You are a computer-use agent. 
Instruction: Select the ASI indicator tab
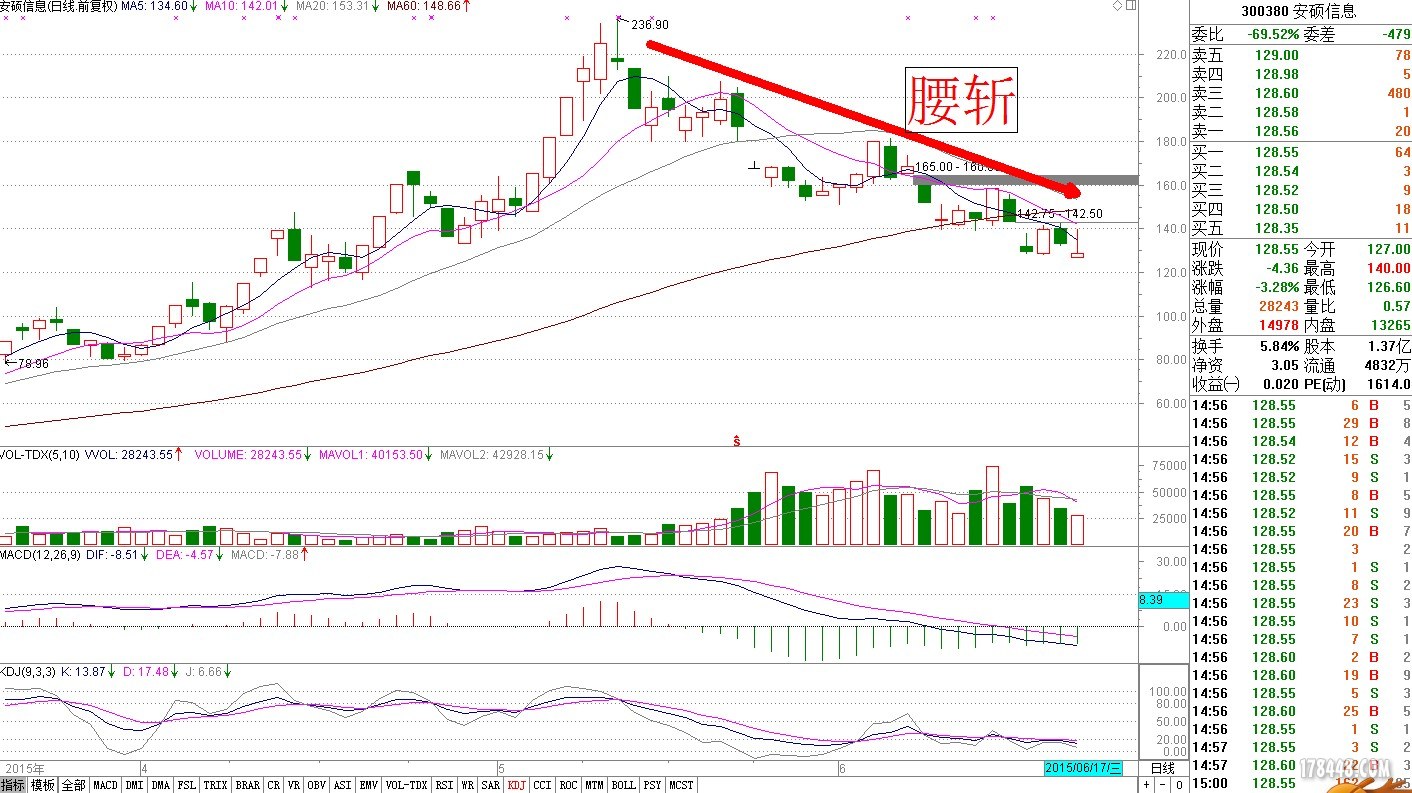(342, 785)
